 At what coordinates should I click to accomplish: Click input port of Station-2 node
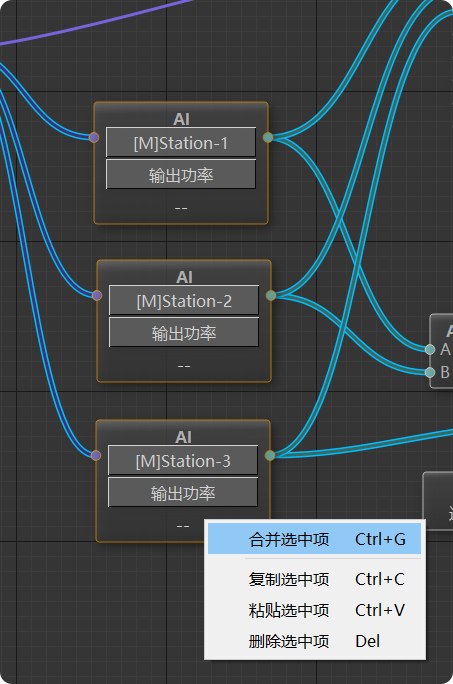(x=97, y=295)
